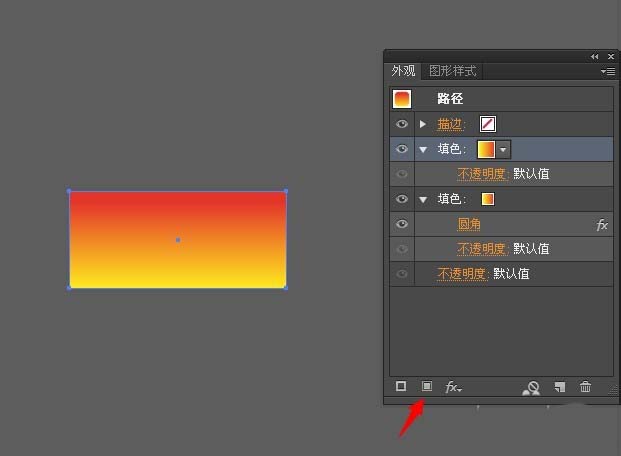Expand the 描边 stroke row triangle
Image resolution: width=621 pixels, height=456 pixels.
(423, 124)
